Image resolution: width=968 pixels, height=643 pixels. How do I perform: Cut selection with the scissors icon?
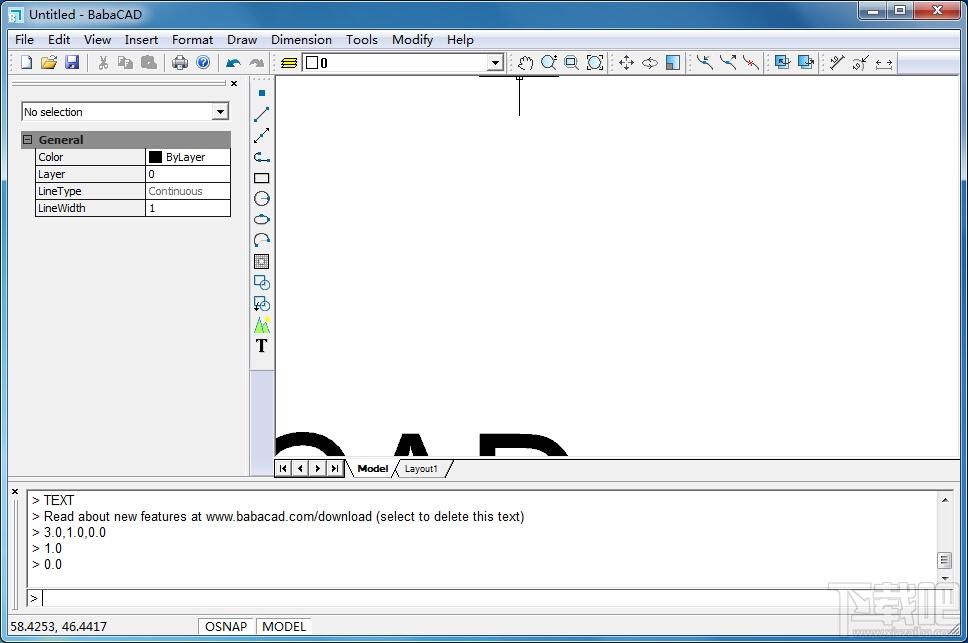pos(103,62)
